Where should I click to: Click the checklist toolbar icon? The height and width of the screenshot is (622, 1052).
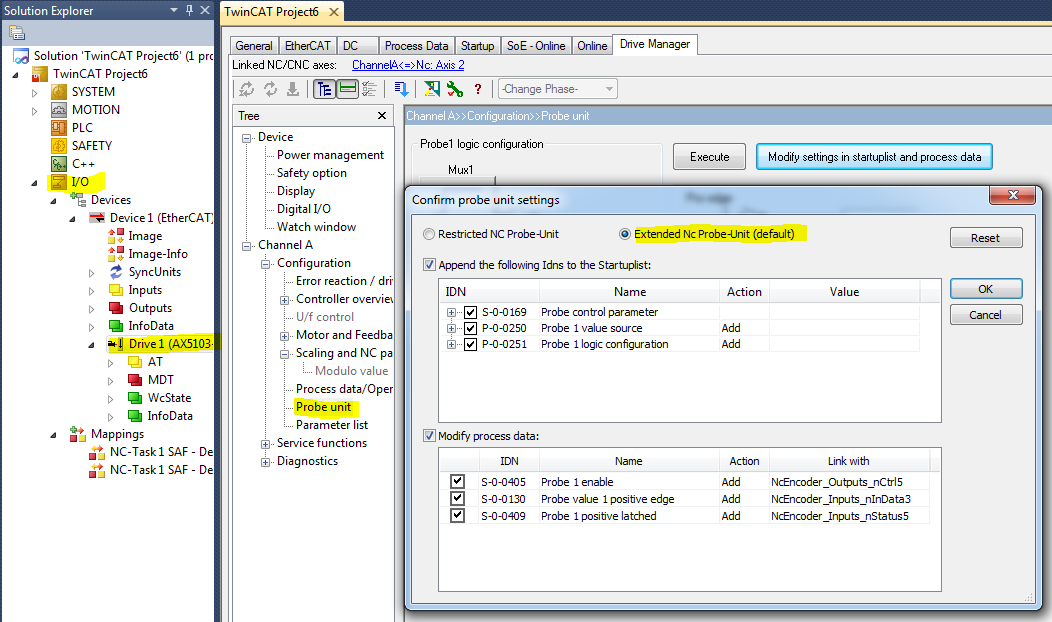[x=369, y=89]
